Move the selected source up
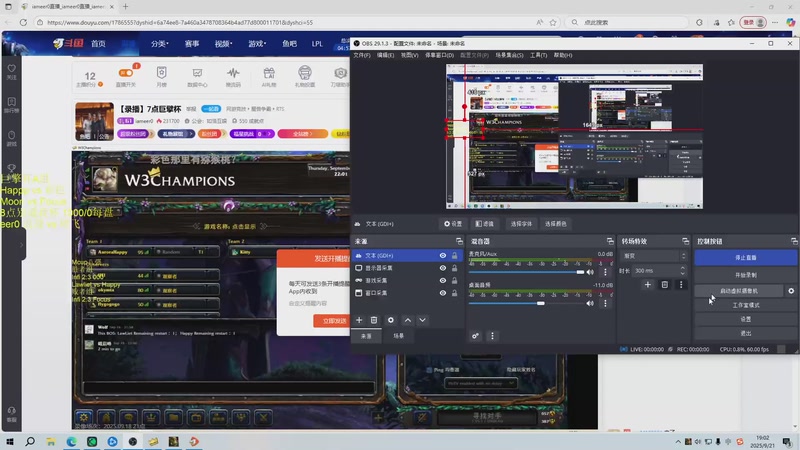Screen dimensions: 800x450 click(x=408, y=320)
